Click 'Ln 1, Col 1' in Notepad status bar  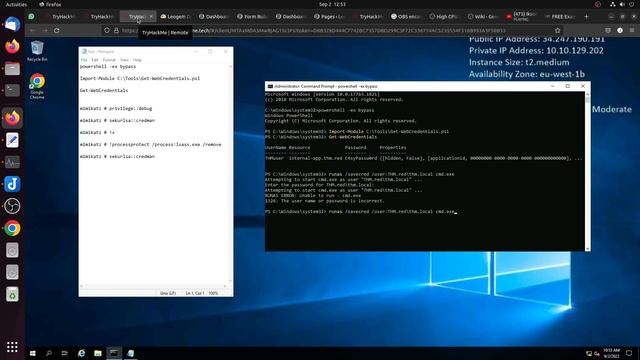pyautogui.click(x=195, y=293)
